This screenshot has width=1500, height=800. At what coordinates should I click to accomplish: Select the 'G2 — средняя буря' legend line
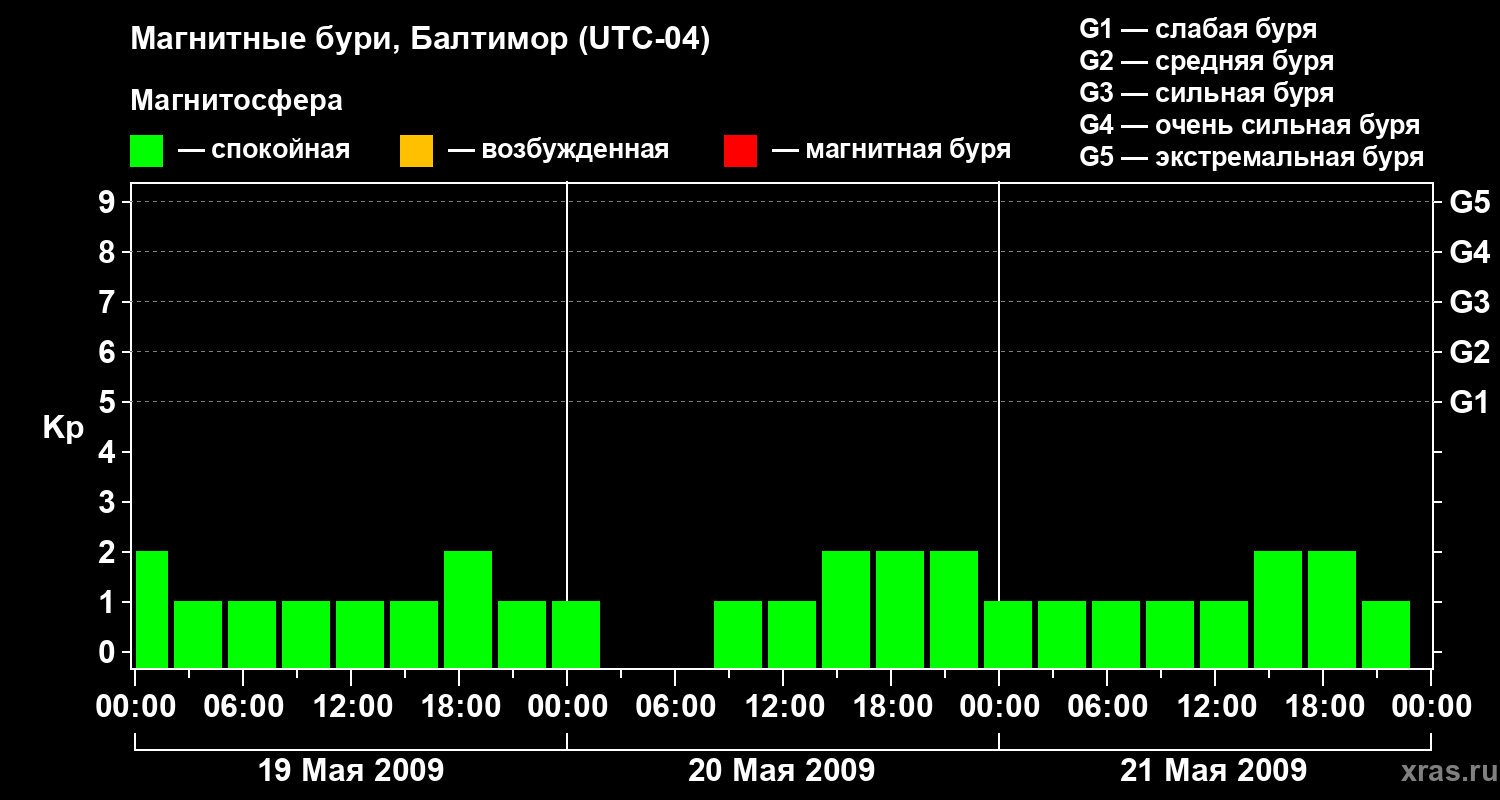click(1206, 60)
